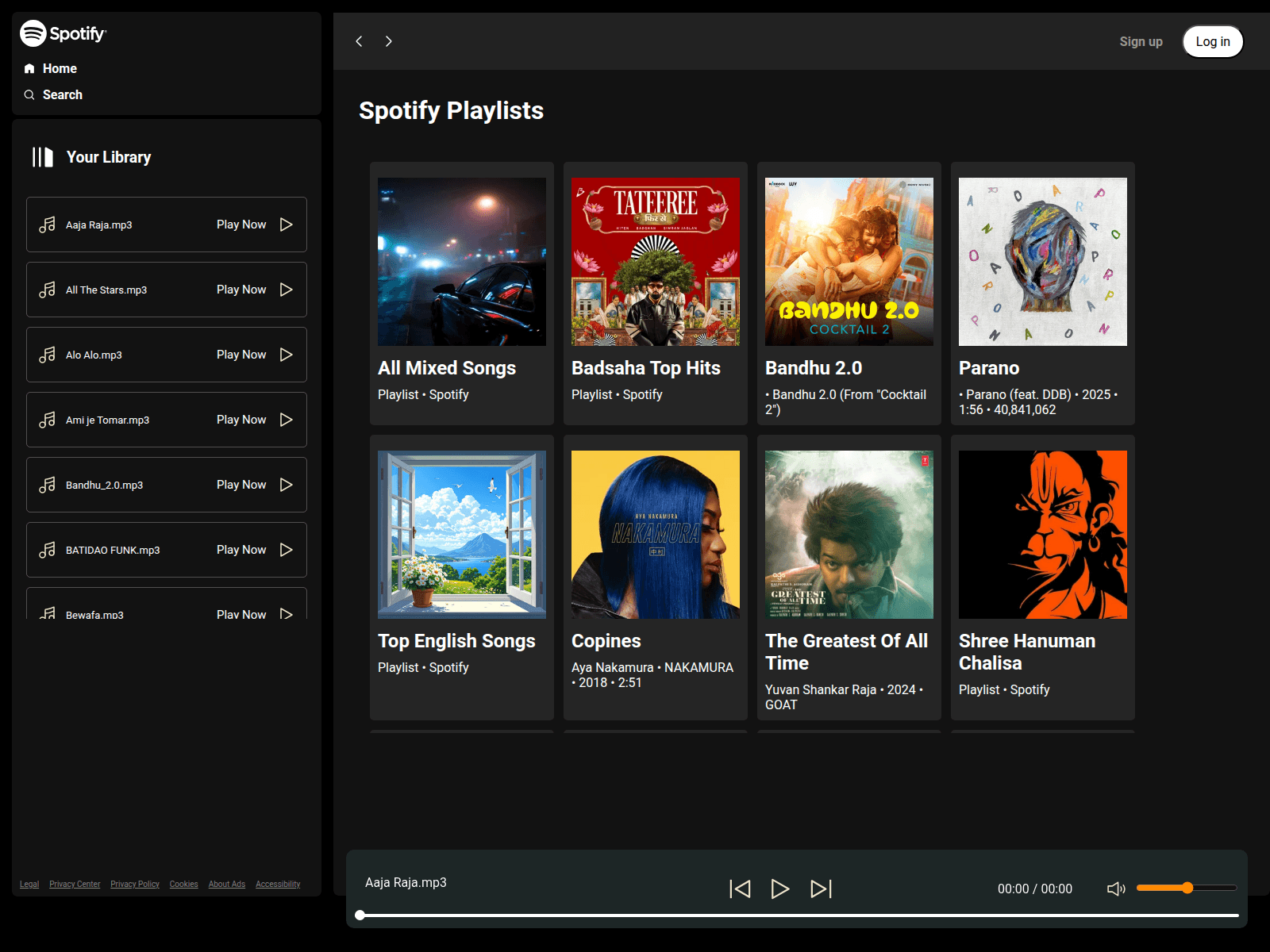
Task: Open Badsaha Top Hits cover art
Action: (x=656, y=262)
